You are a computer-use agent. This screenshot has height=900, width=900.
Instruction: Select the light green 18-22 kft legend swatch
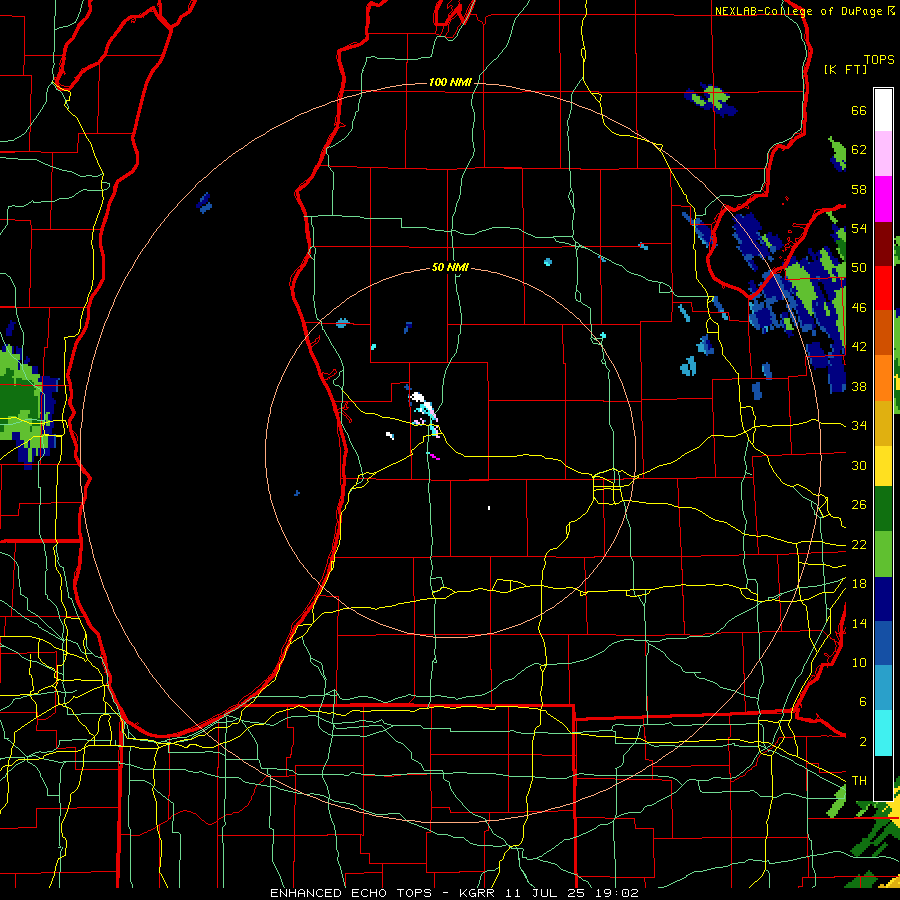coord(883,554)
